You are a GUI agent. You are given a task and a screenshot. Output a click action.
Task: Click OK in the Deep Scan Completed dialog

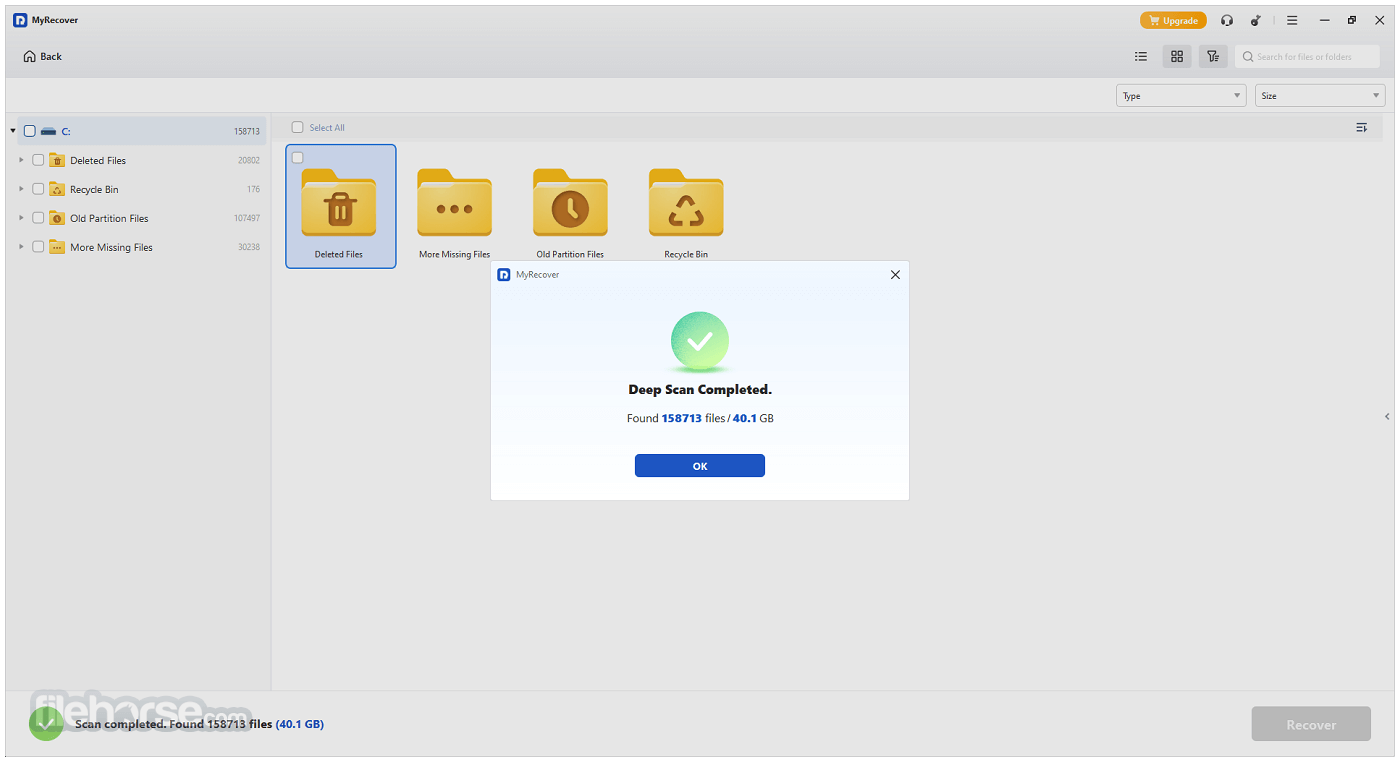[700, 466]
